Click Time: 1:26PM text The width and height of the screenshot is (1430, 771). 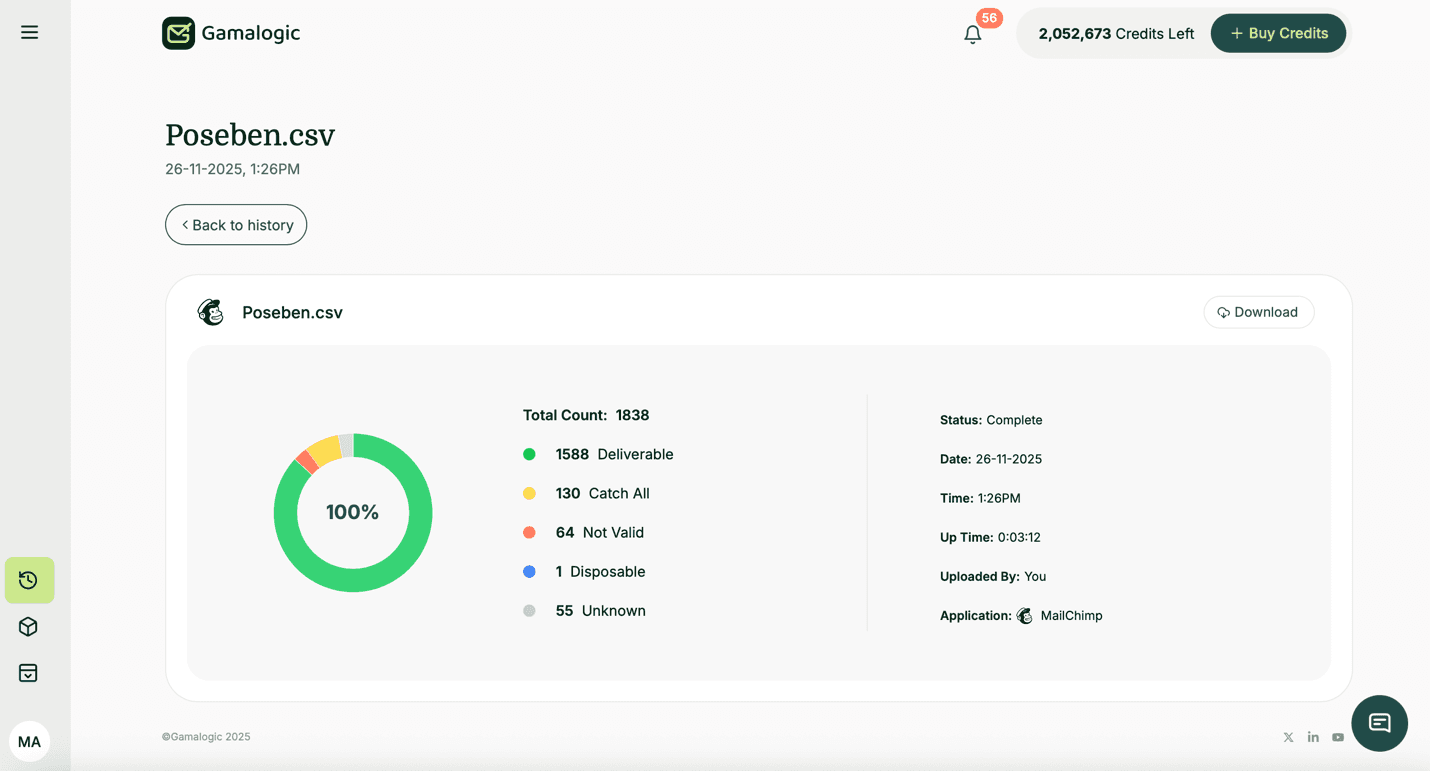[980, 498]
